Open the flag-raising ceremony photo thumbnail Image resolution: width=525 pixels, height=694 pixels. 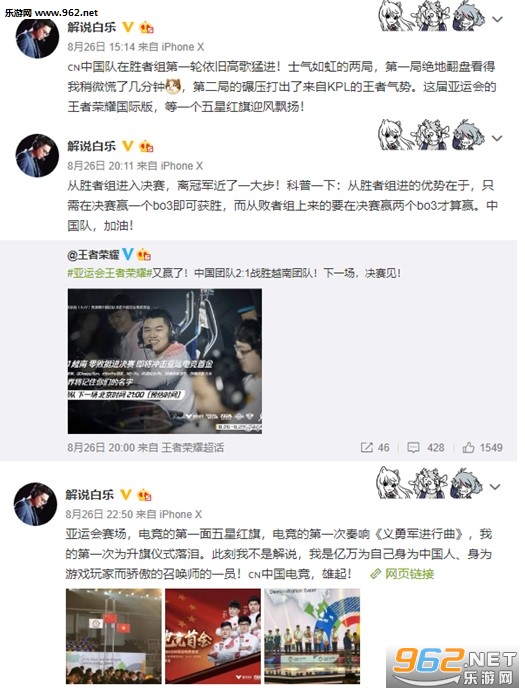click(114, 636)
